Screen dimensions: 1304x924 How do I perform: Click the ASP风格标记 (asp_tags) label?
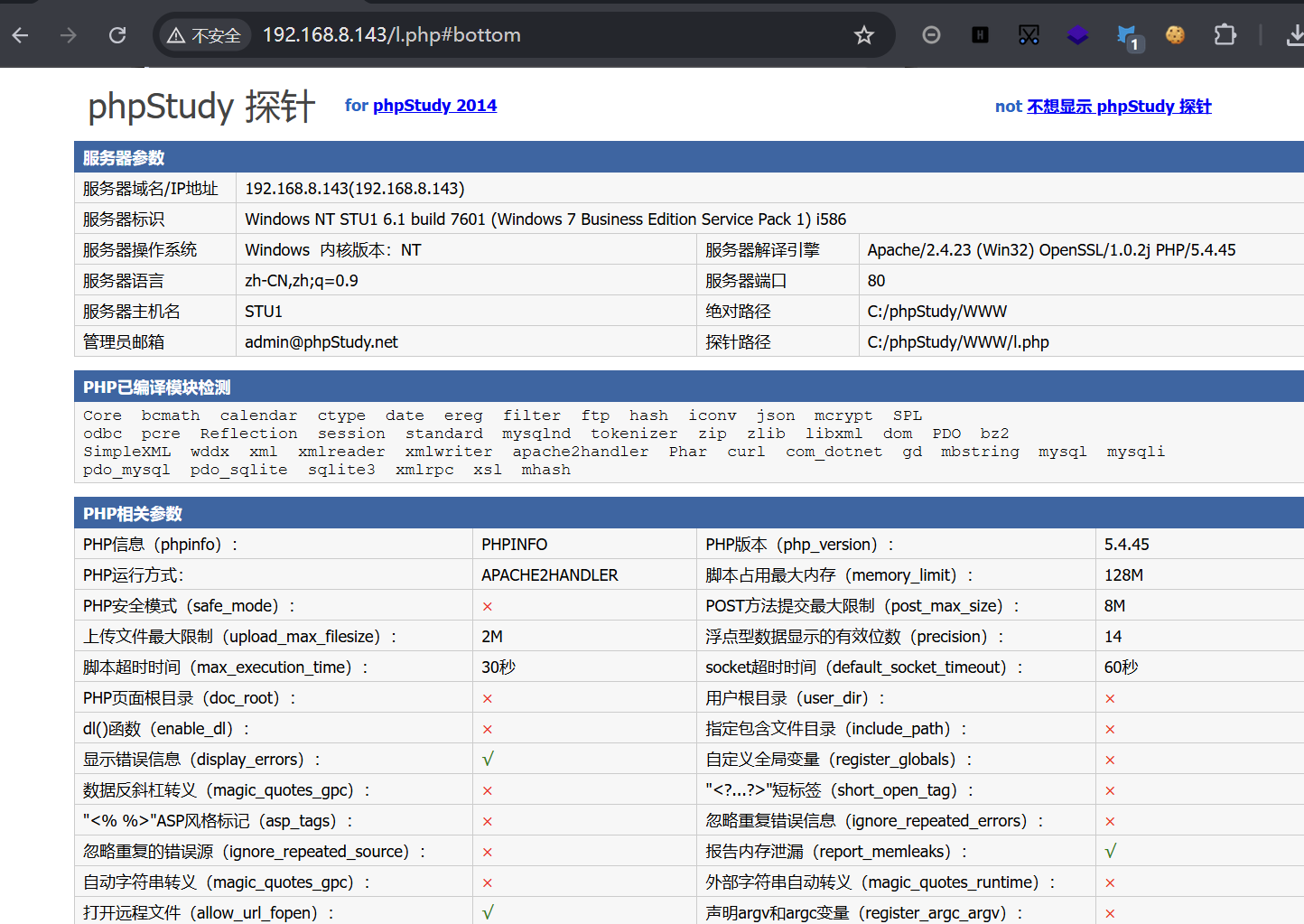(218, 821)
